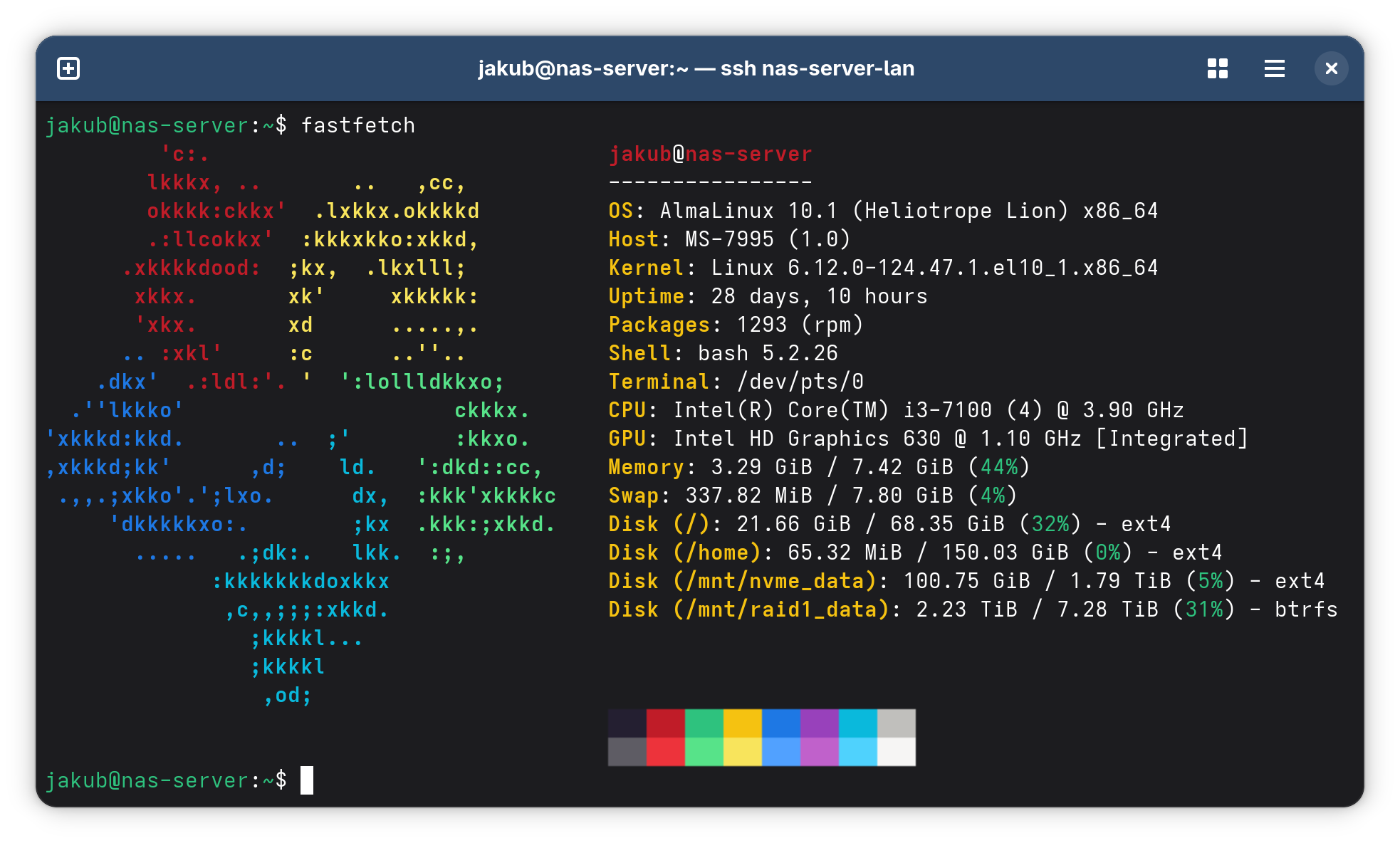1400x843 pixels.
Task: Click the 'Disk (/mnt/nvme_data)' line
Action: (966, 581)
